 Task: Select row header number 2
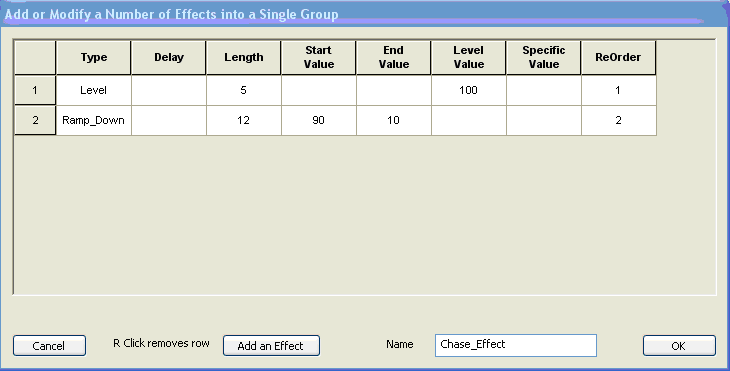coord(35,120)
